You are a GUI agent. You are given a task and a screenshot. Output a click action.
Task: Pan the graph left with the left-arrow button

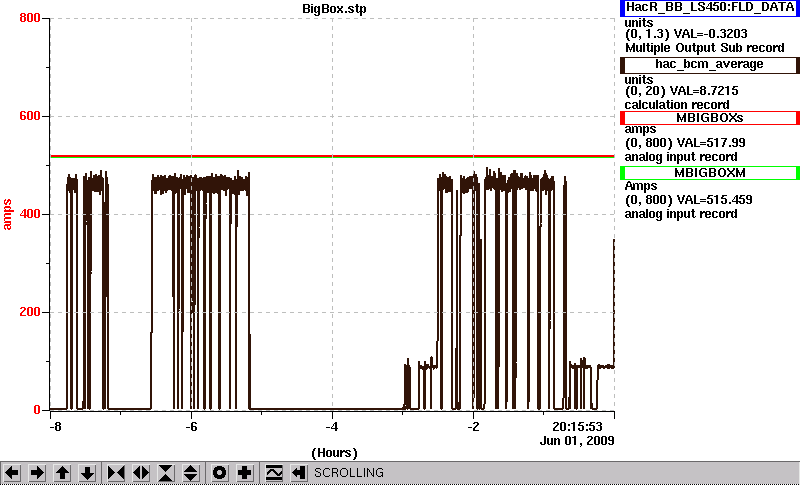(x=12, y=473)
